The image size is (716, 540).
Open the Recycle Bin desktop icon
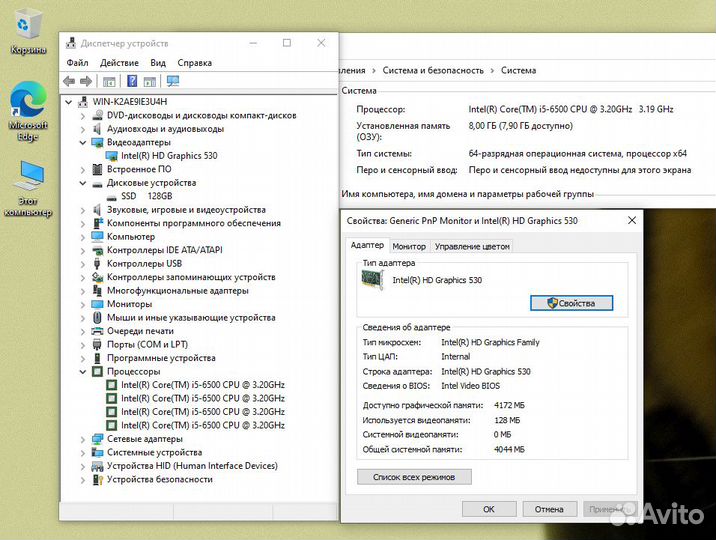(x=28, y=32)
